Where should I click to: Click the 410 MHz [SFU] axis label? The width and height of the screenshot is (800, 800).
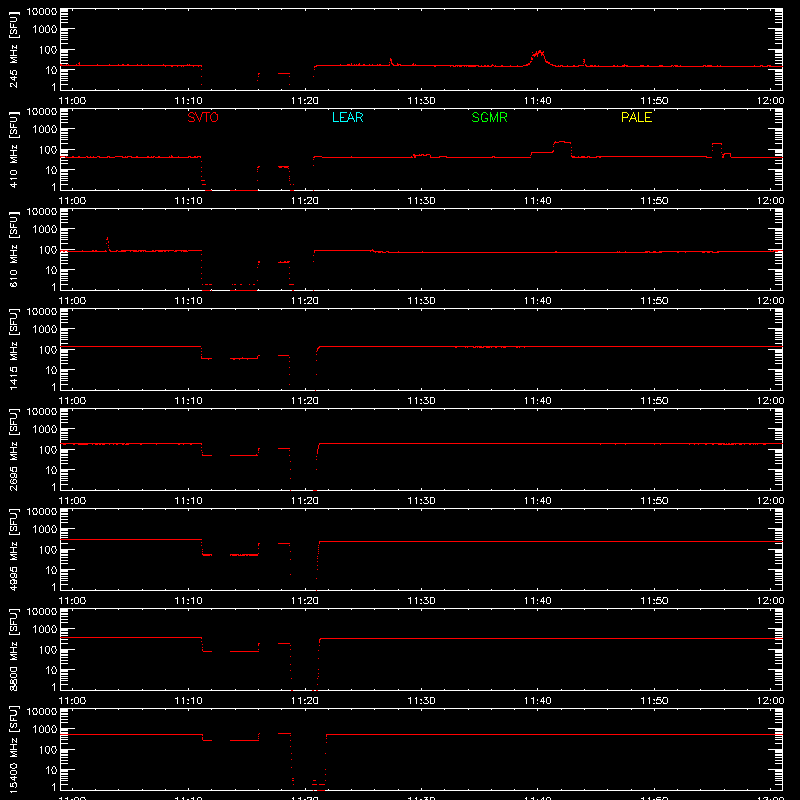14,149
